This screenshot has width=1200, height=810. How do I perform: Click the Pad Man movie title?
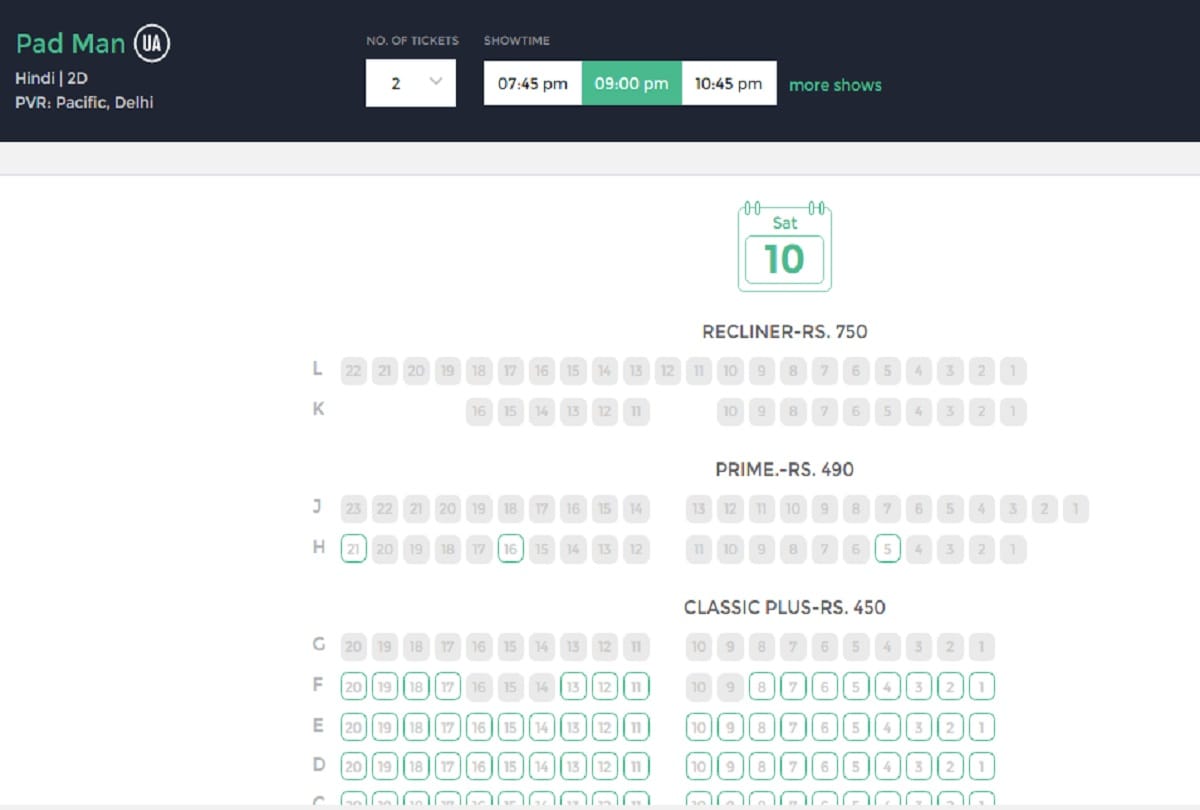pos(71,44)
